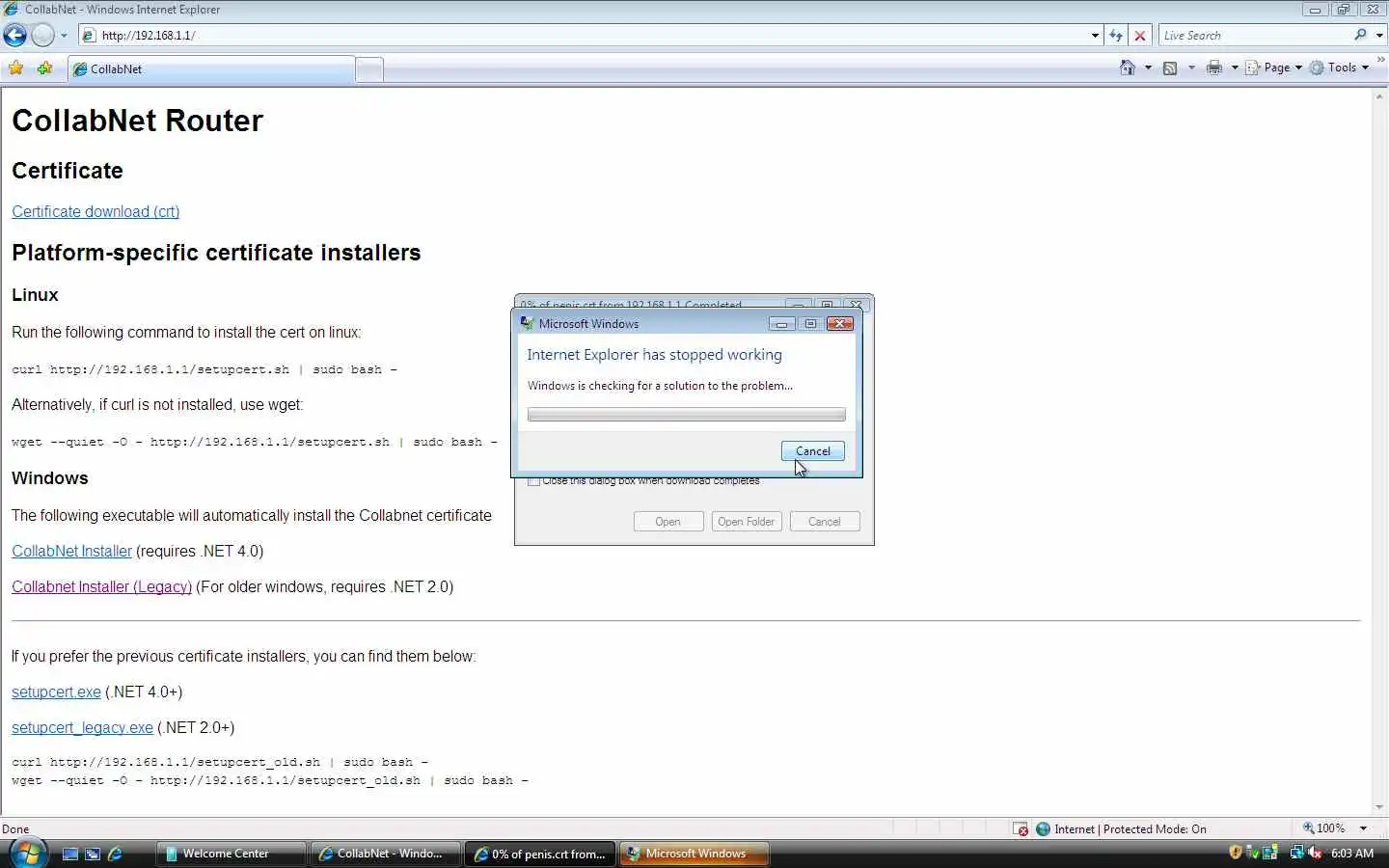1389x868 pixels.
Task: Click Cancel in the download dialog
Action: pos(824,522)
